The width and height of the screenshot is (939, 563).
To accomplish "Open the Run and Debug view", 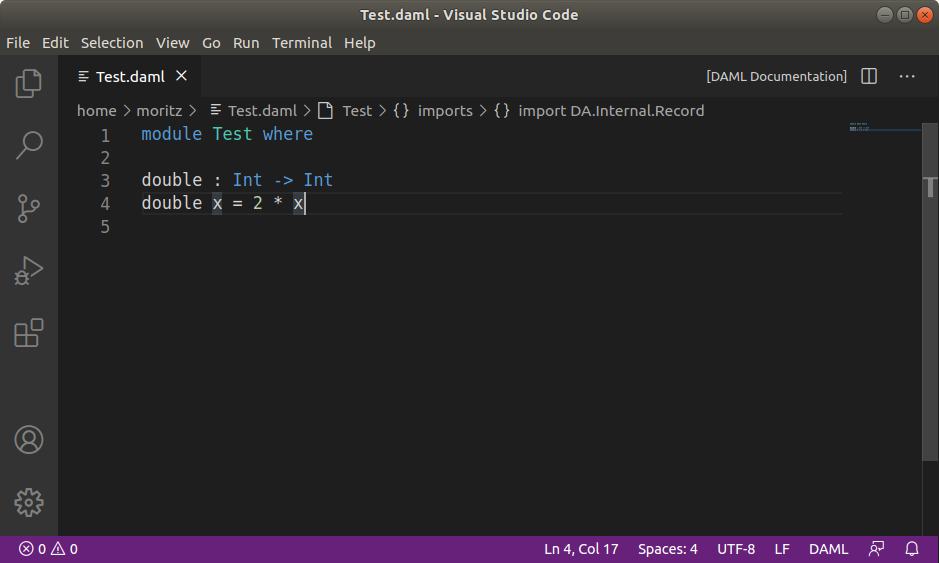I will click(x=29, y=270).
